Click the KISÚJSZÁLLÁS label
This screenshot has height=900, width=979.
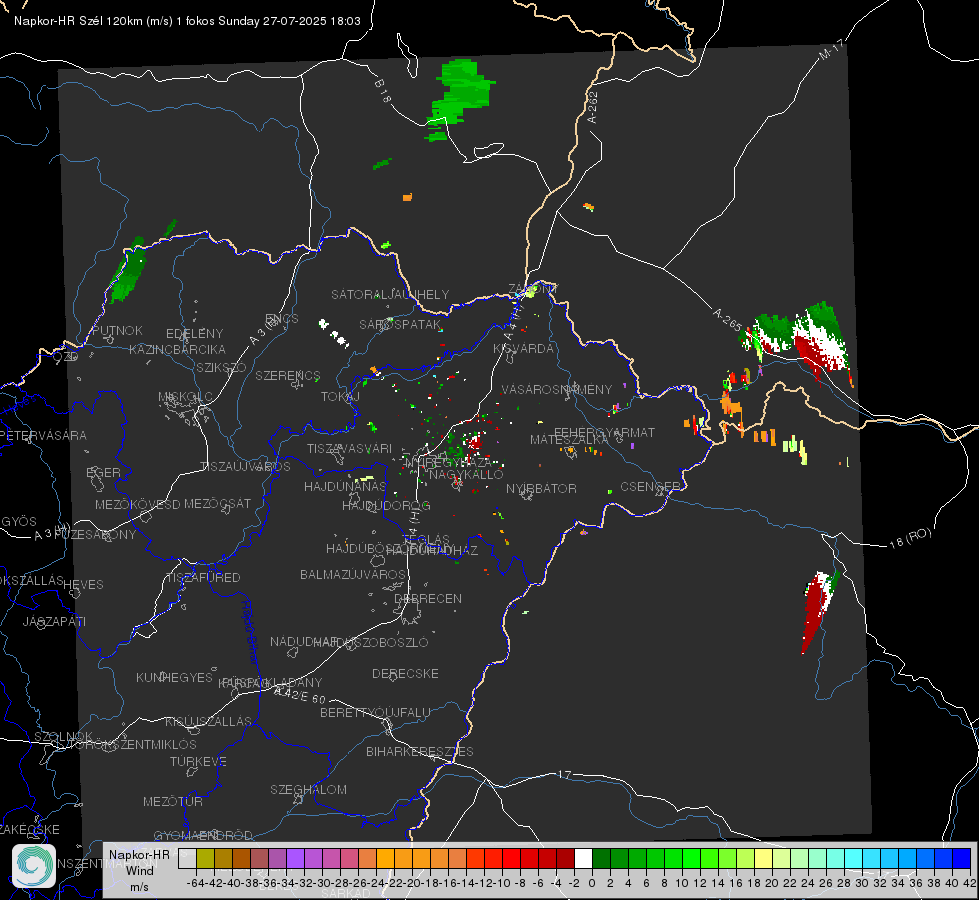[209, 721]
